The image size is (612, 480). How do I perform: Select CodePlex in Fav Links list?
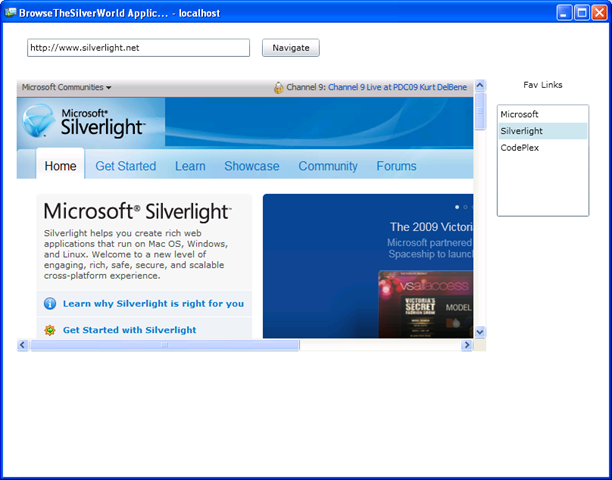click(x=543, y=148)
